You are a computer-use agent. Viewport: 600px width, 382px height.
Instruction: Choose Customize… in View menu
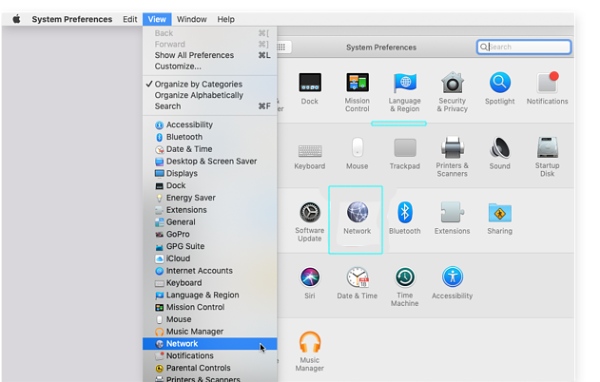click(210, 66)
